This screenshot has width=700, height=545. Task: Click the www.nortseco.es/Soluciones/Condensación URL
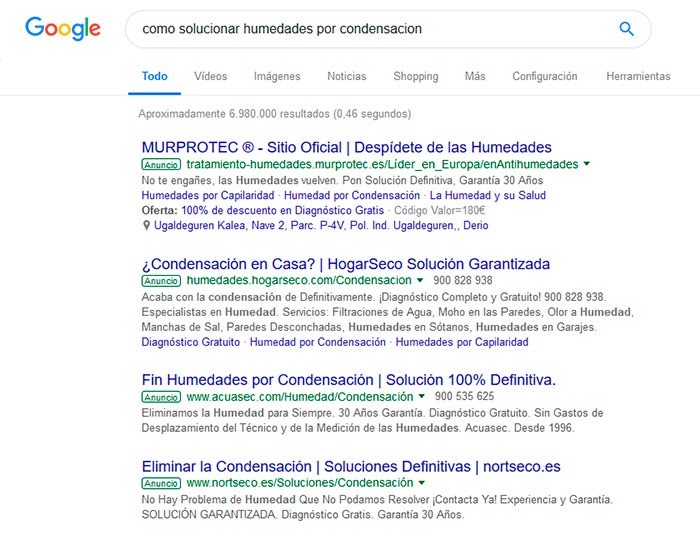[300, 483]
